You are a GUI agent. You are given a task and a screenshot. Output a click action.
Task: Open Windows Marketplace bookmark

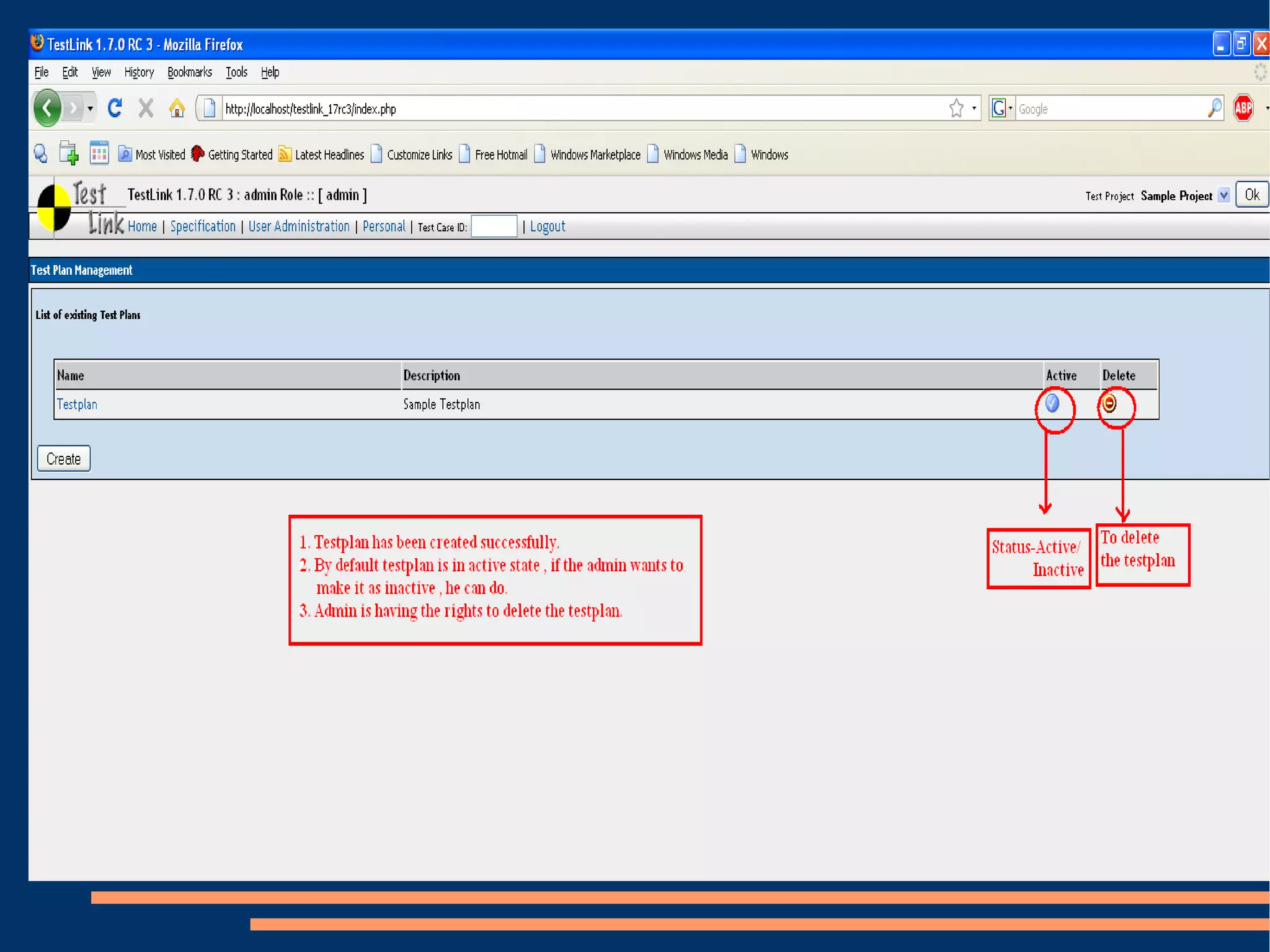(x=587, y=154)
